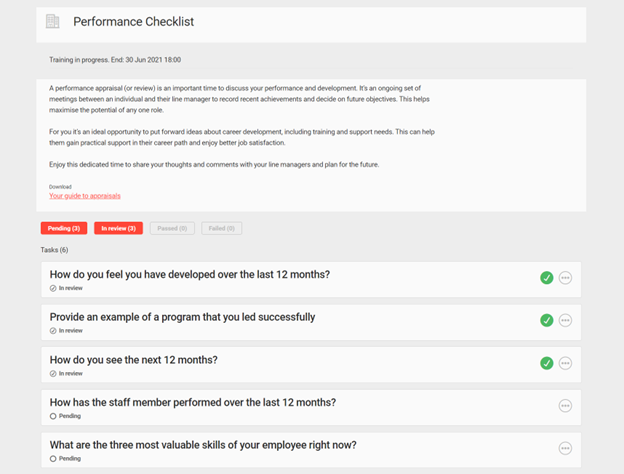Open 'How has the staff member performed' task
The height and width of the screenshot is (474, 624).
[x=192, y=402]
